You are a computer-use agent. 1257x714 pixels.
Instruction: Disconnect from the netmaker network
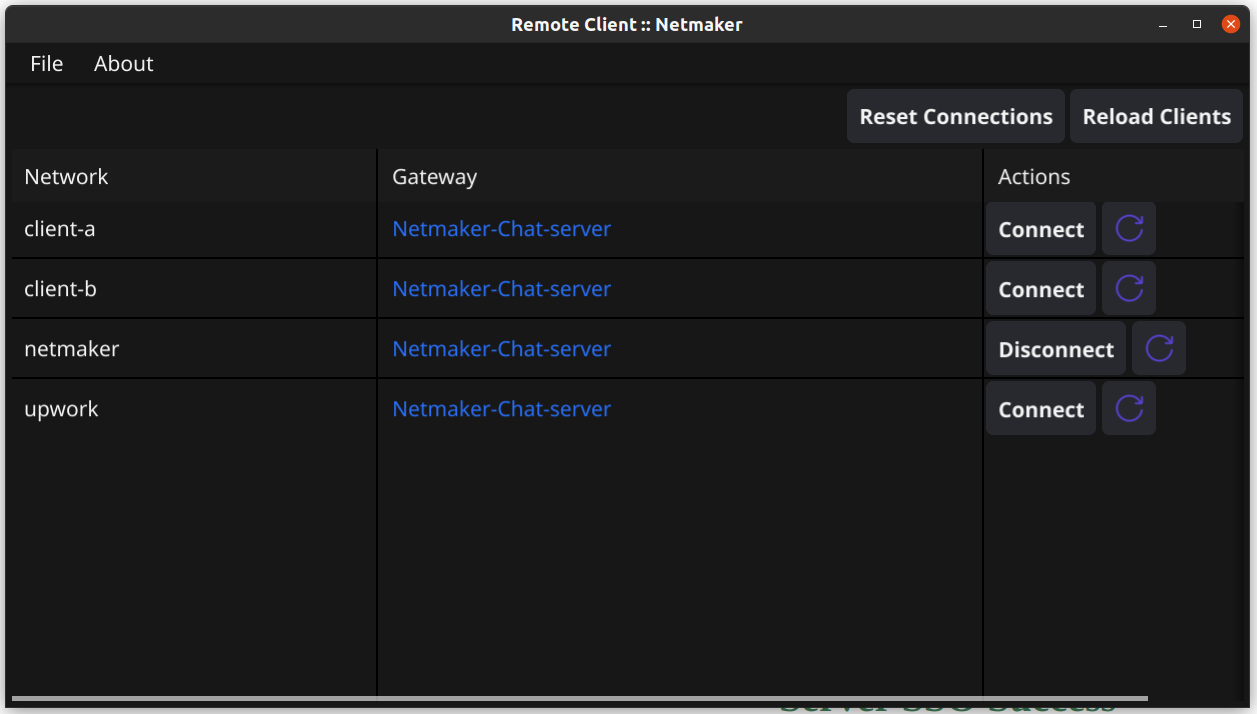tap(1056, 349)
